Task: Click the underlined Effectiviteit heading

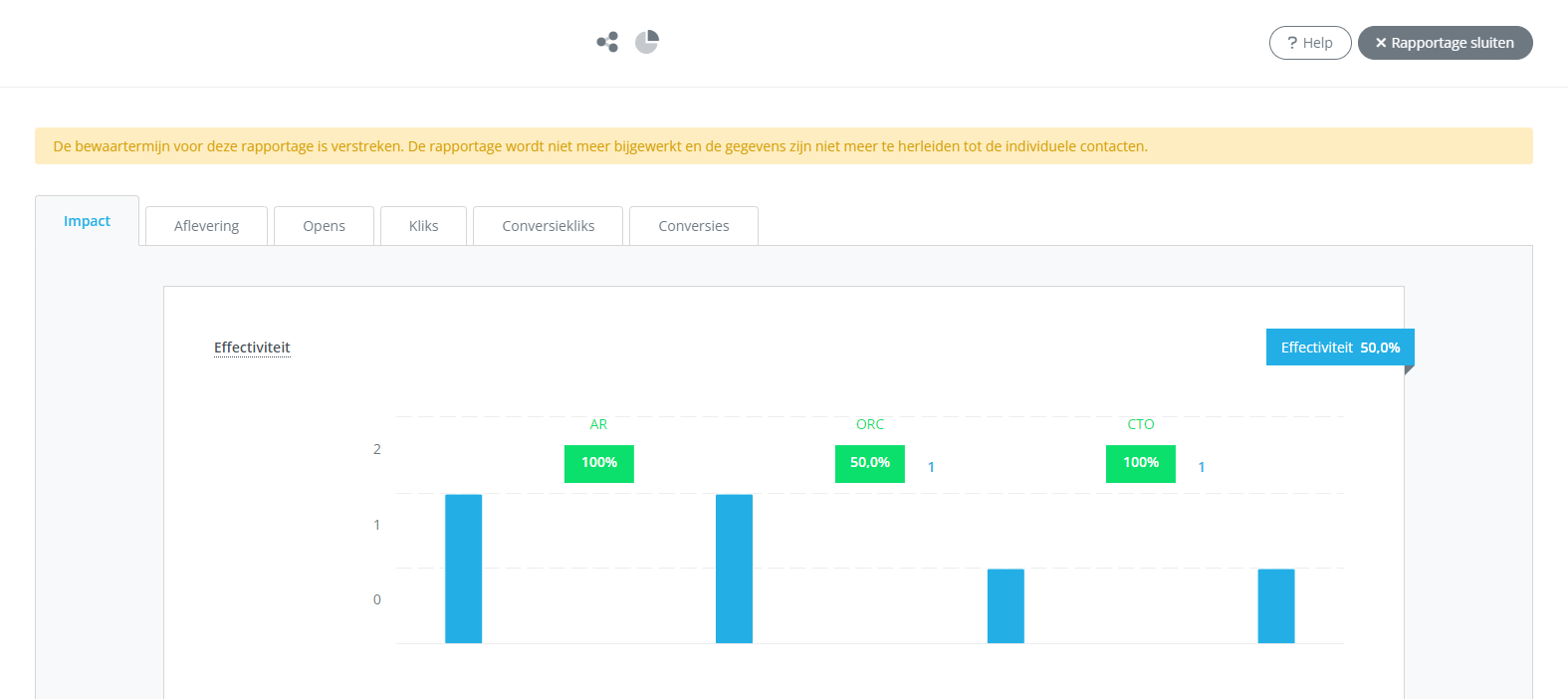Action: [252, 348]
